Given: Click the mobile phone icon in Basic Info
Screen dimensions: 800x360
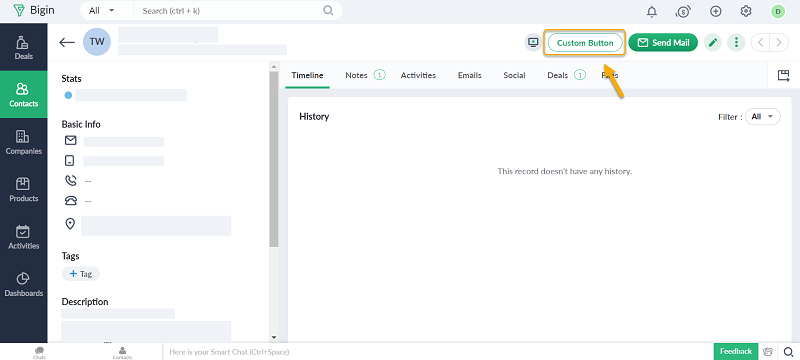Looking at the screenshot, I should coord(70,161).
